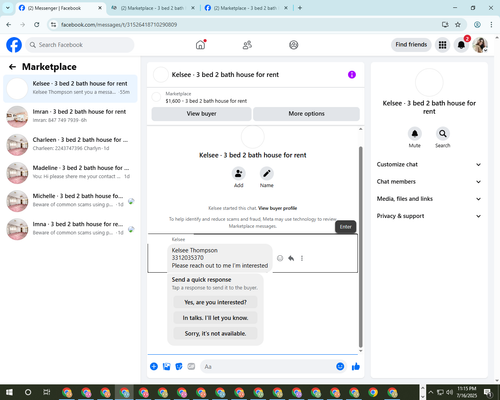
Task: Open the purple conversation information icon
Action: [x=352, y=75]
